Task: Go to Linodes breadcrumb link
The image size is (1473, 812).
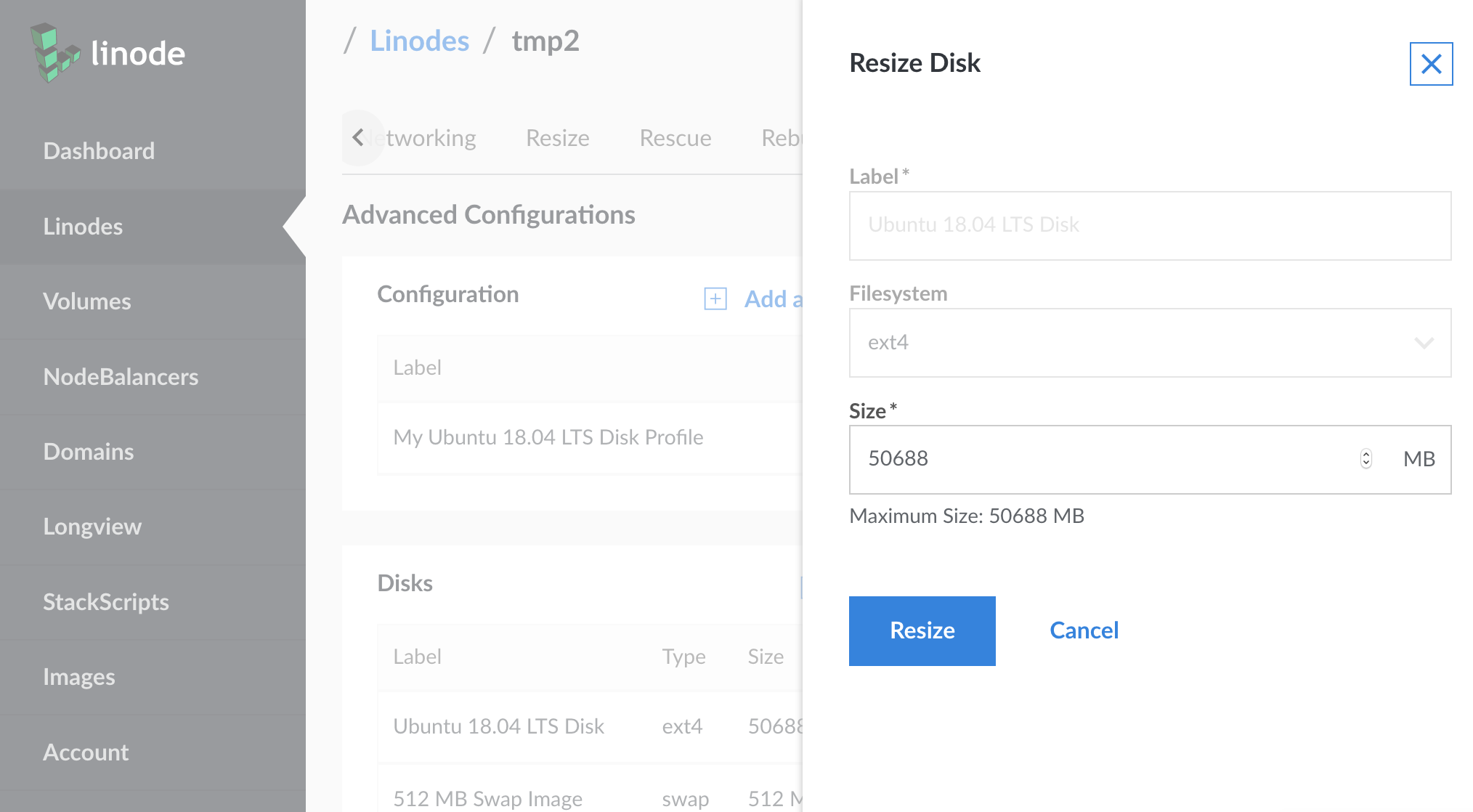Action: 419,41
